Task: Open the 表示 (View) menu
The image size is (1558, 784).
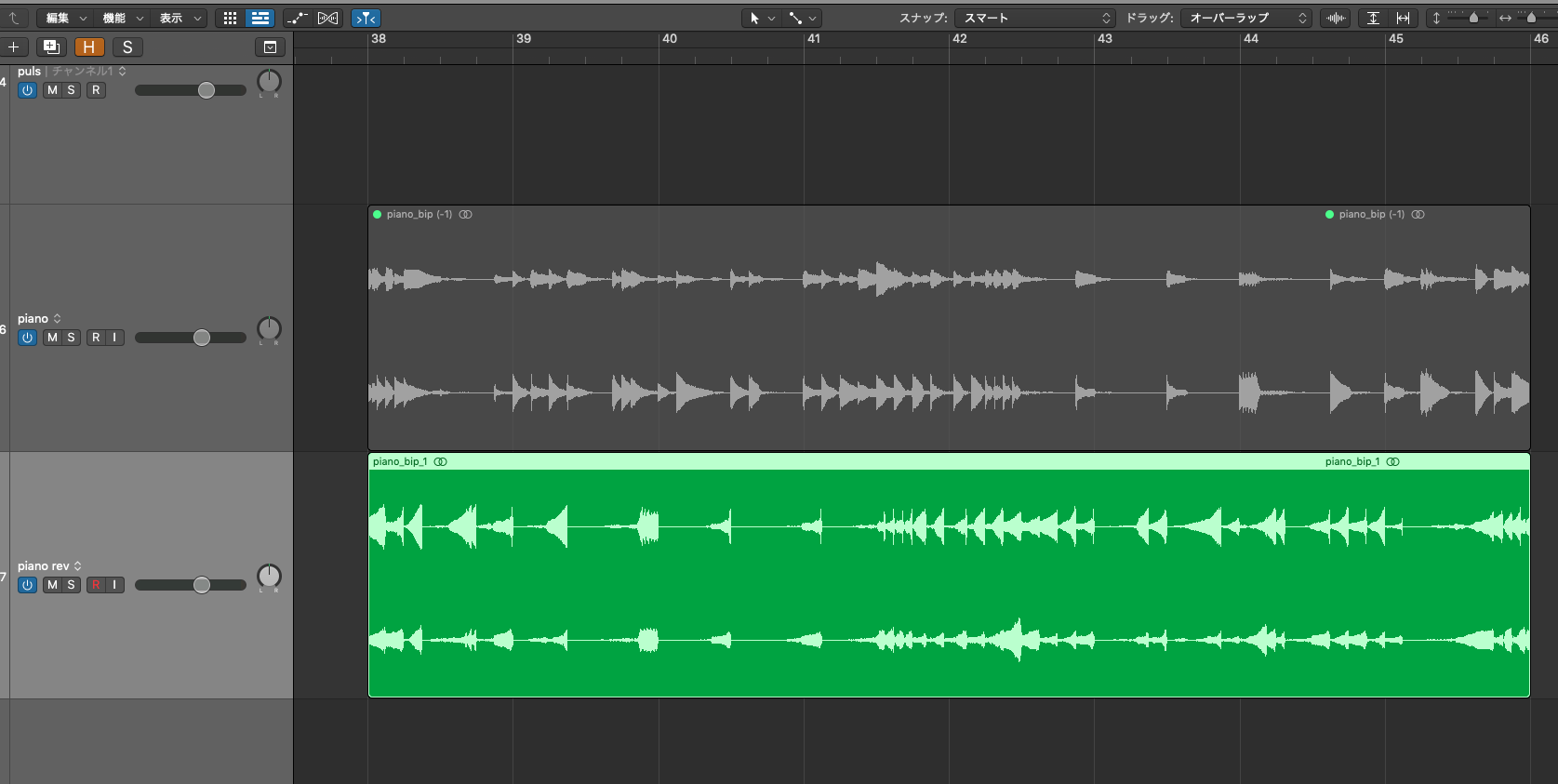Action: click(x=179, y=18)
